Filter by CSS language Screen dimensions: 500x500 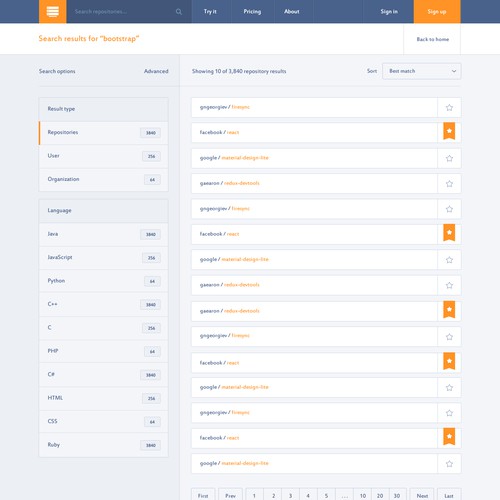point(104,422)
